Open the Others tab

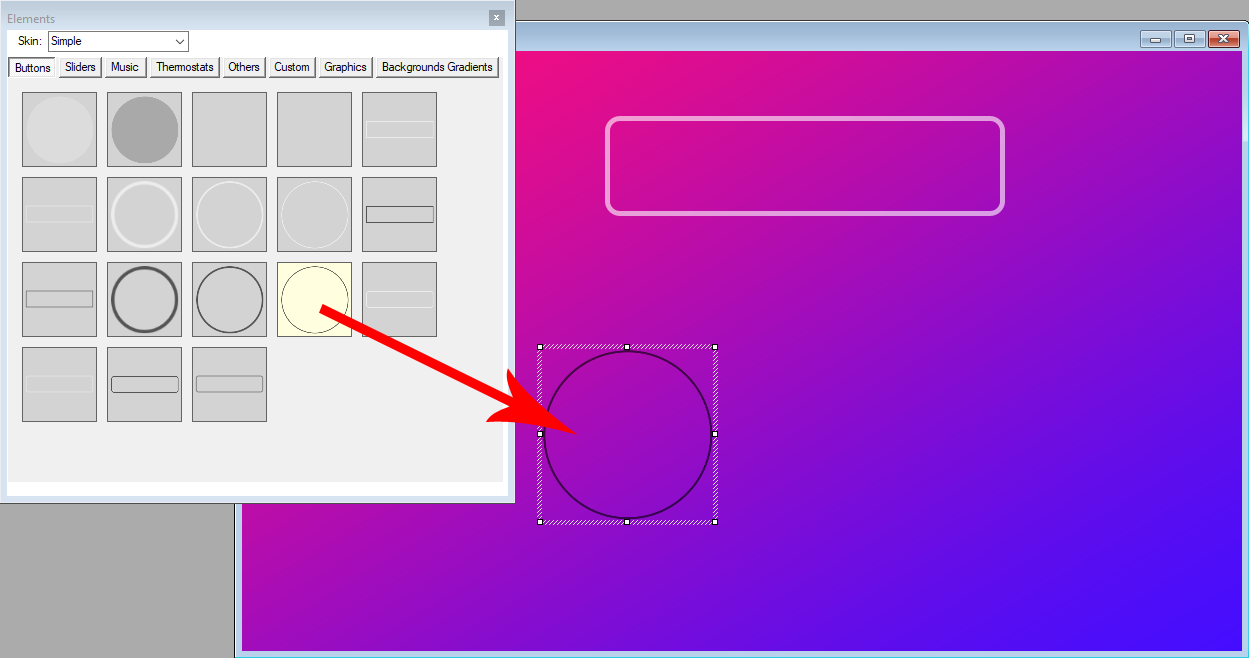coord(243,67)
